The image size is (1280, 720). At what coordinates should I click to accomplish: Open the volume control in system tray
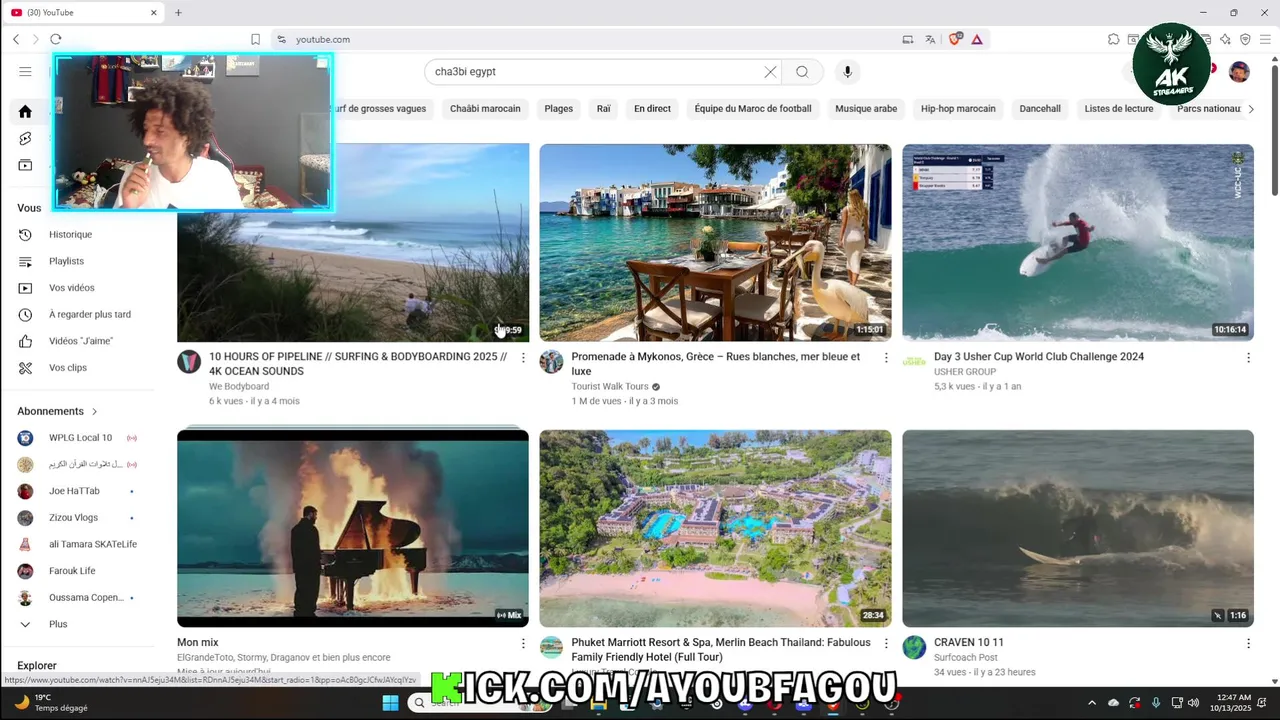(x=1193, y=702)
